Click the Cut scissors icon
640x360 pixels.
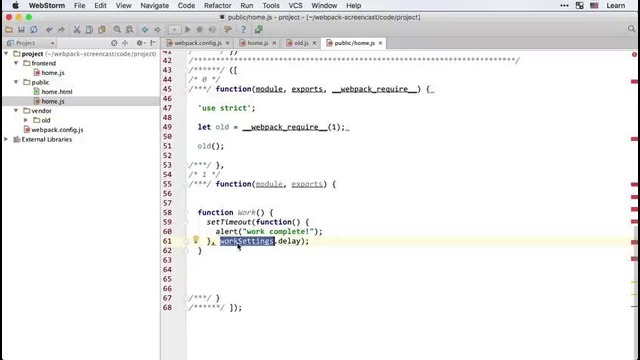tap(77, 30)
